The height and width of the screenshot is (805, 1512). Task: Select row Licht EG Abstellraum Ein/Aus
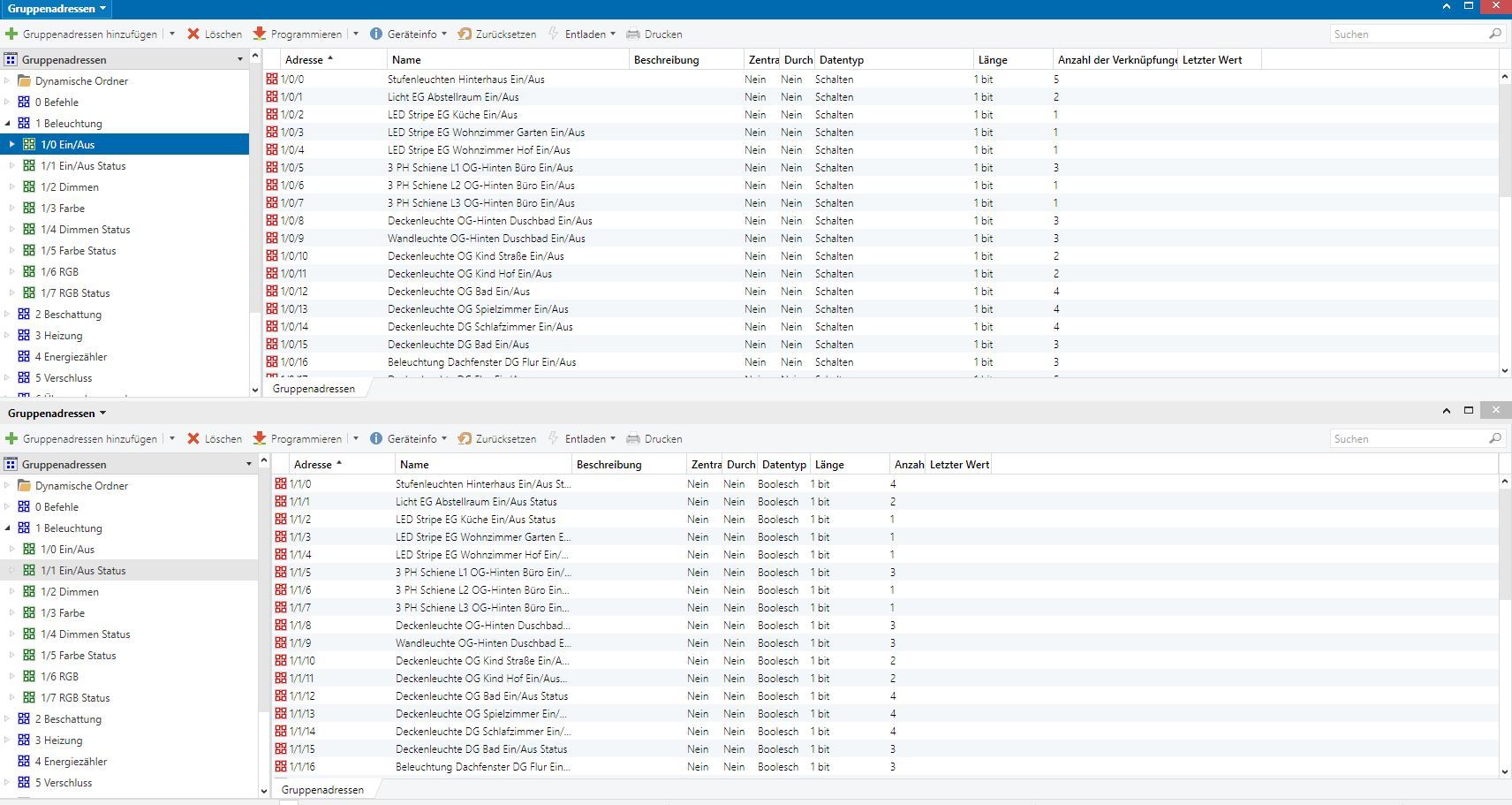(880, 97)
